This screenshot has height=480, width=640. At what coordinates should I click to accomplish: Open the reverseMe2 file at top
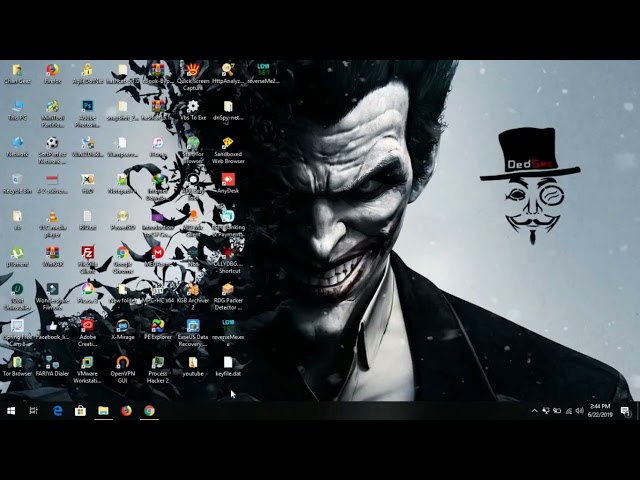tap(263, 73)
